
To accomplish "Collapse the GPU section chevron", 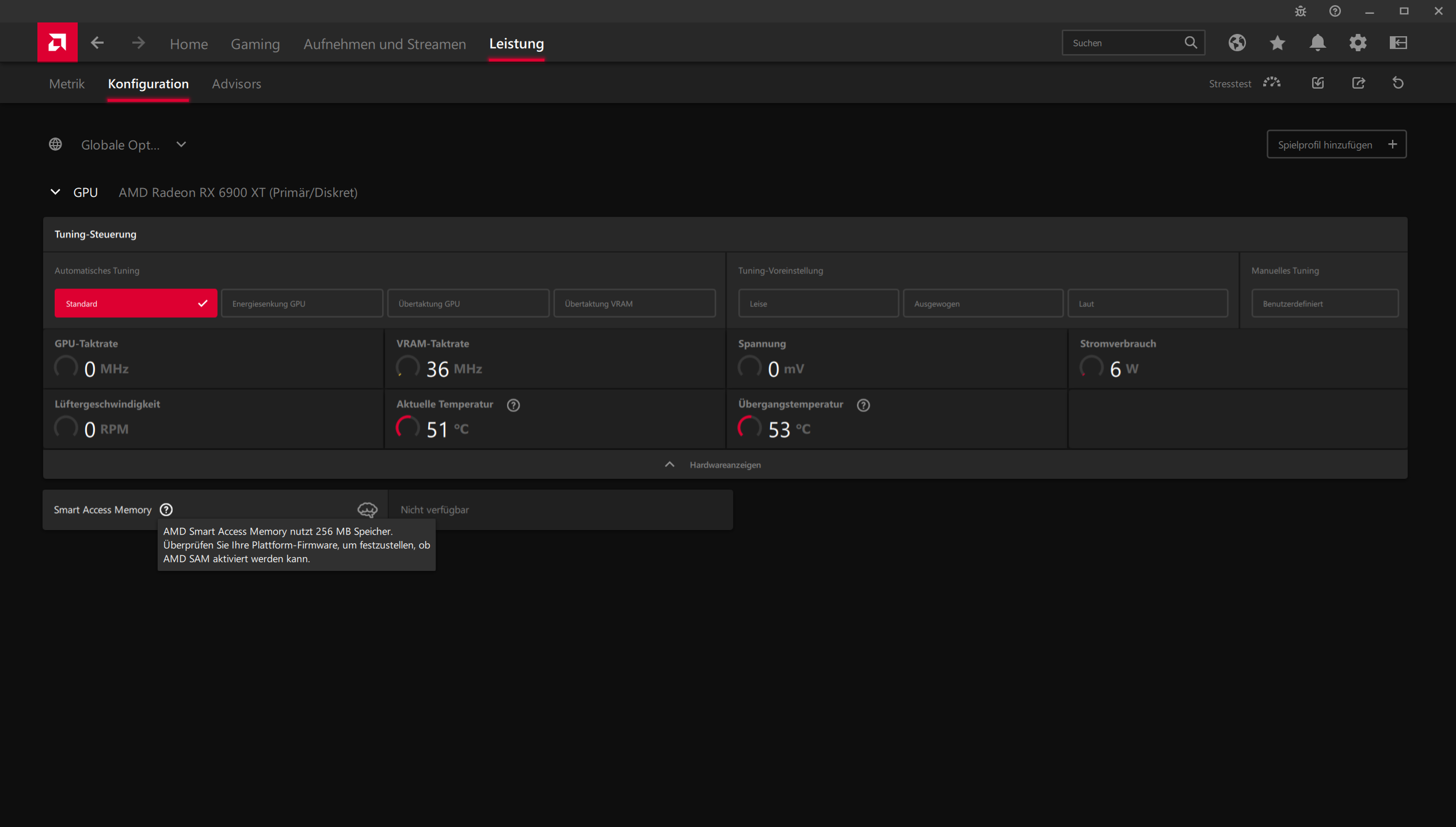I will pos(55,192).
